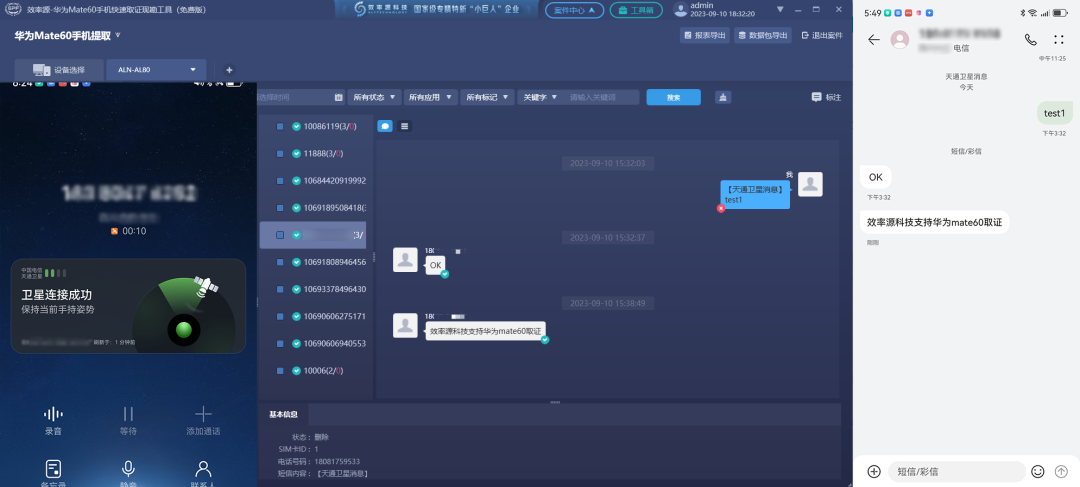Click the 短信/彩信 message input field

[x=957, y=471]
